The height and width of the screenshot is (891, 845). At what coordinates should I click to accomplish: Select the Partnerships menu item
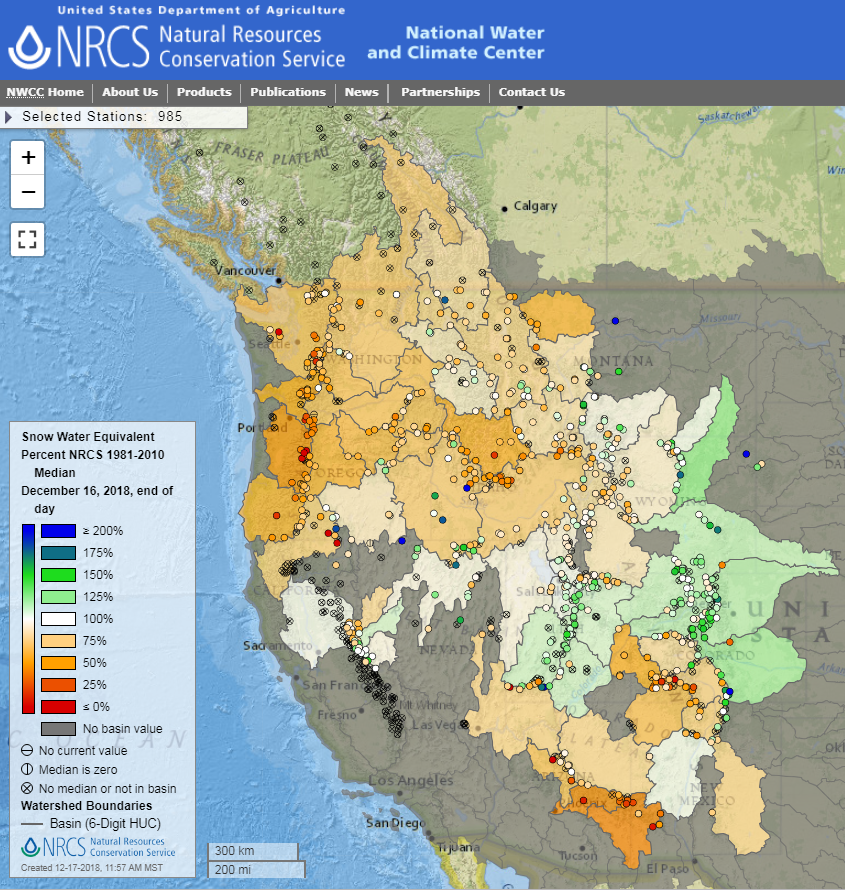(440, 92)
